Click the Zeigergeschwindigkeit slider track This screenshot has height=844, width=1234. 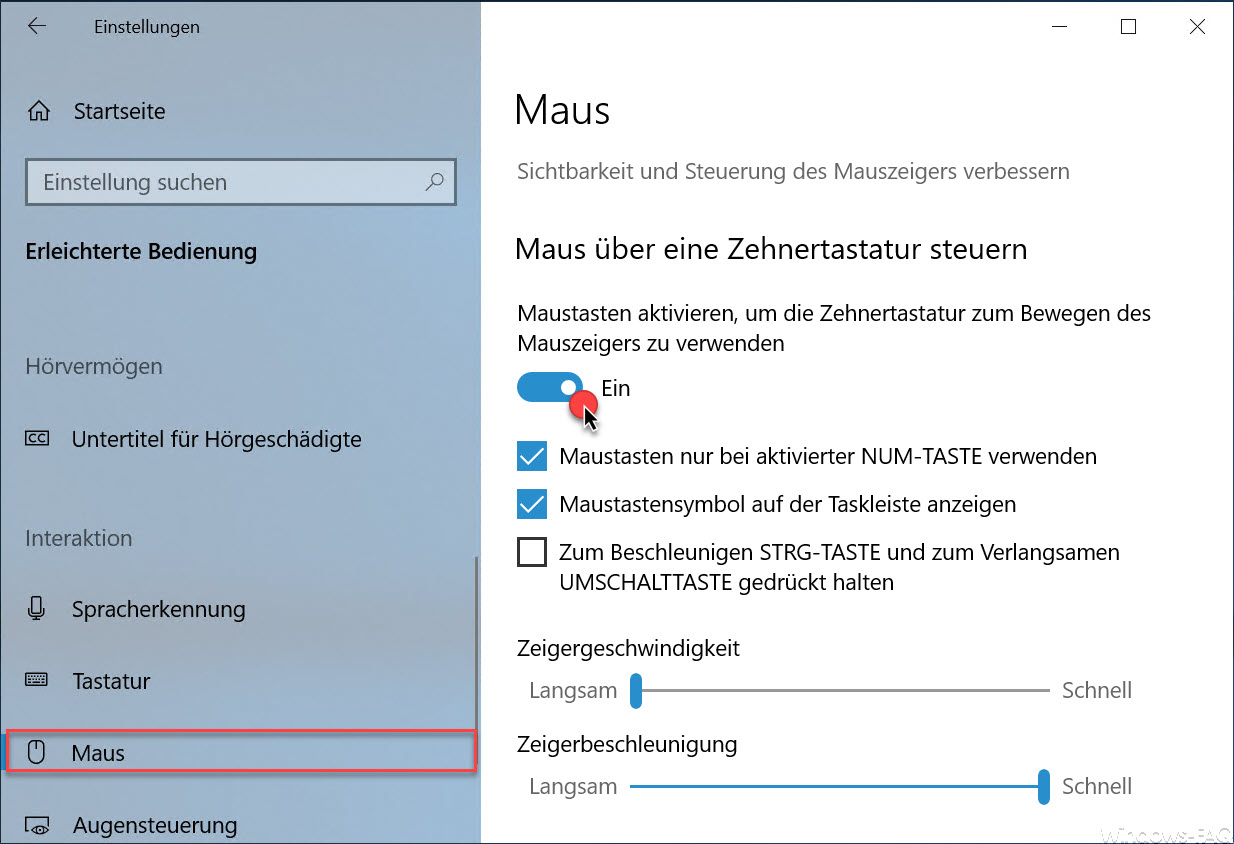pos(840,690)
